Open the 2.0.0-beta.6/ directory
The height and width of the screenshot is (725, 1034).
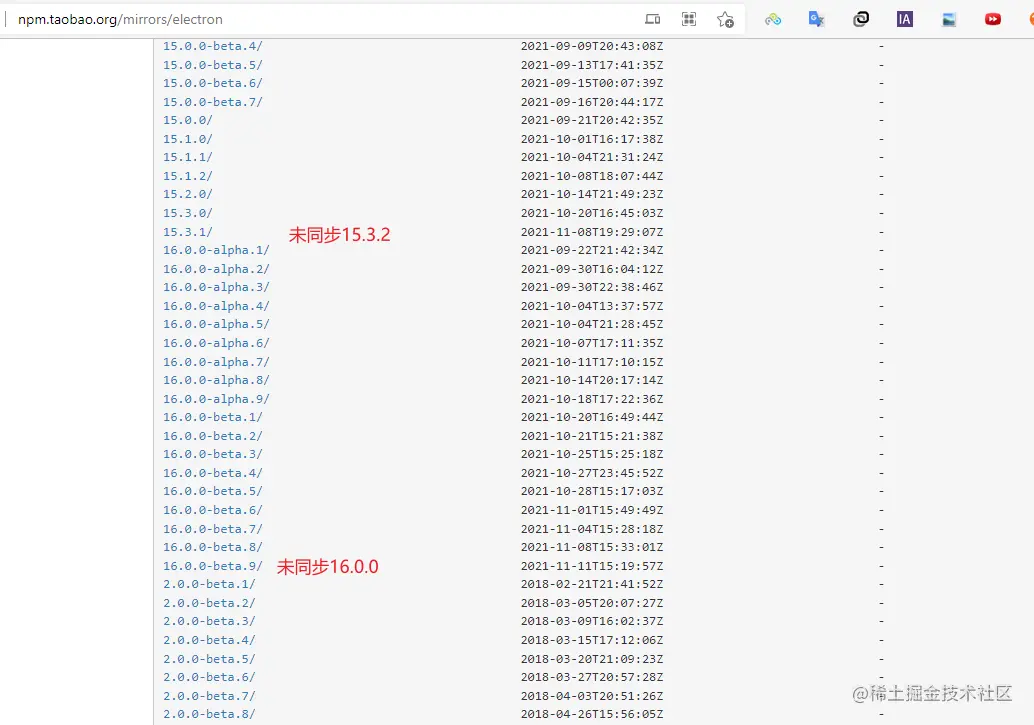tap(209, 677)
